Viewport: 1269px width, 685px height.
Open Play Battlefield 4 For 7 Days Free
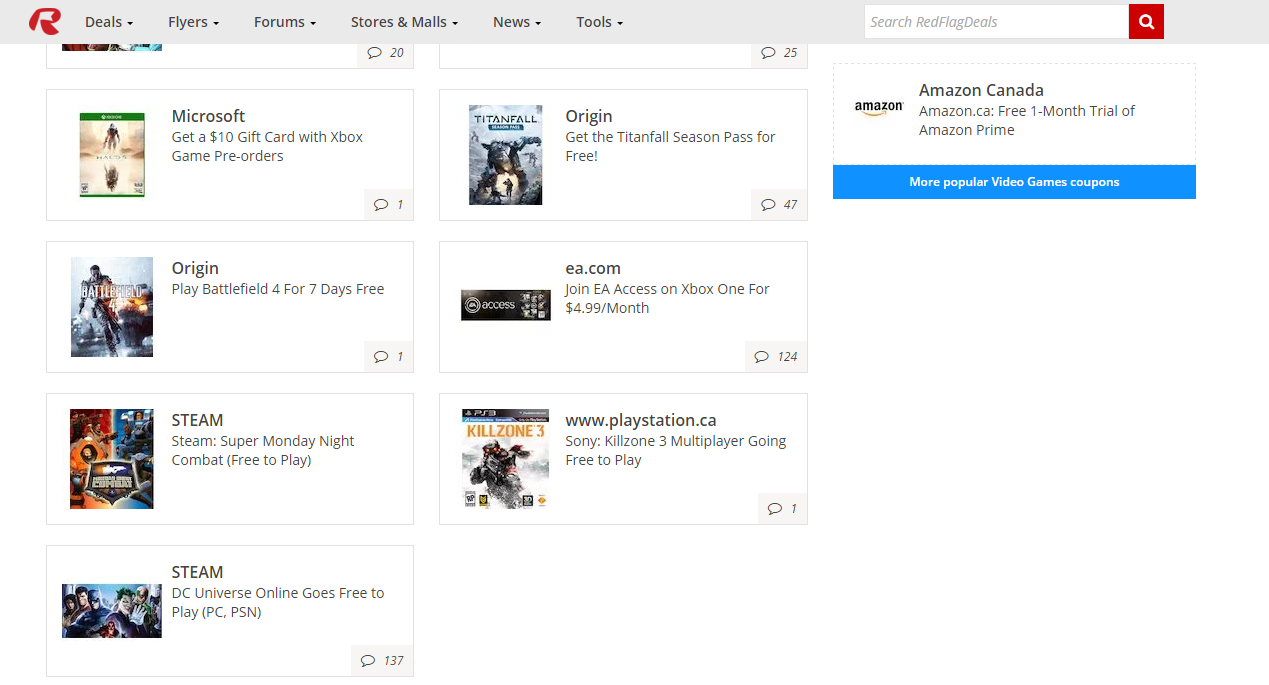click(278, 289)
